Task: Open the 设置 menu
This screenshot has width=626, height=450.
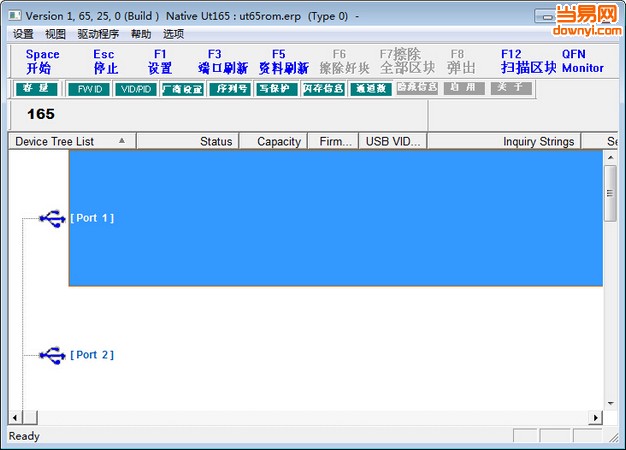Action: click(23, 33)
